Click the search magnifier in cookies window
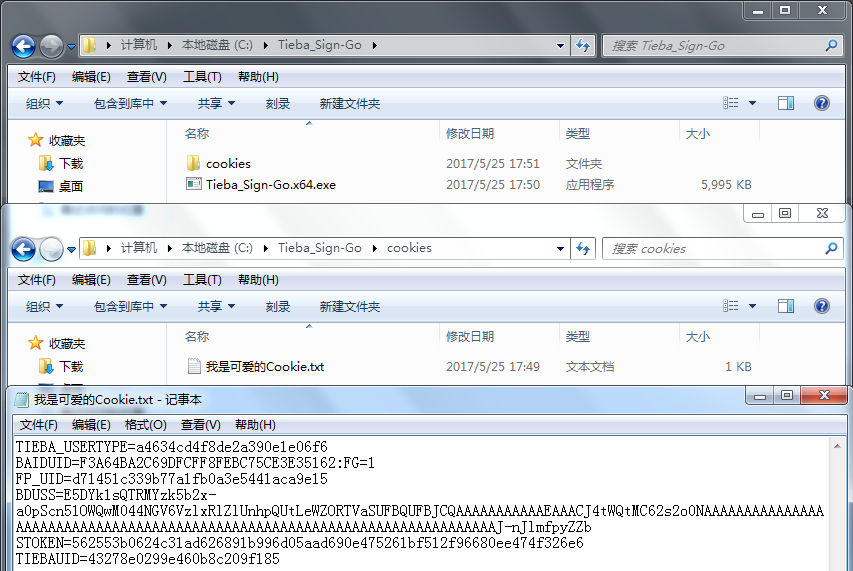 coord(830,249)
